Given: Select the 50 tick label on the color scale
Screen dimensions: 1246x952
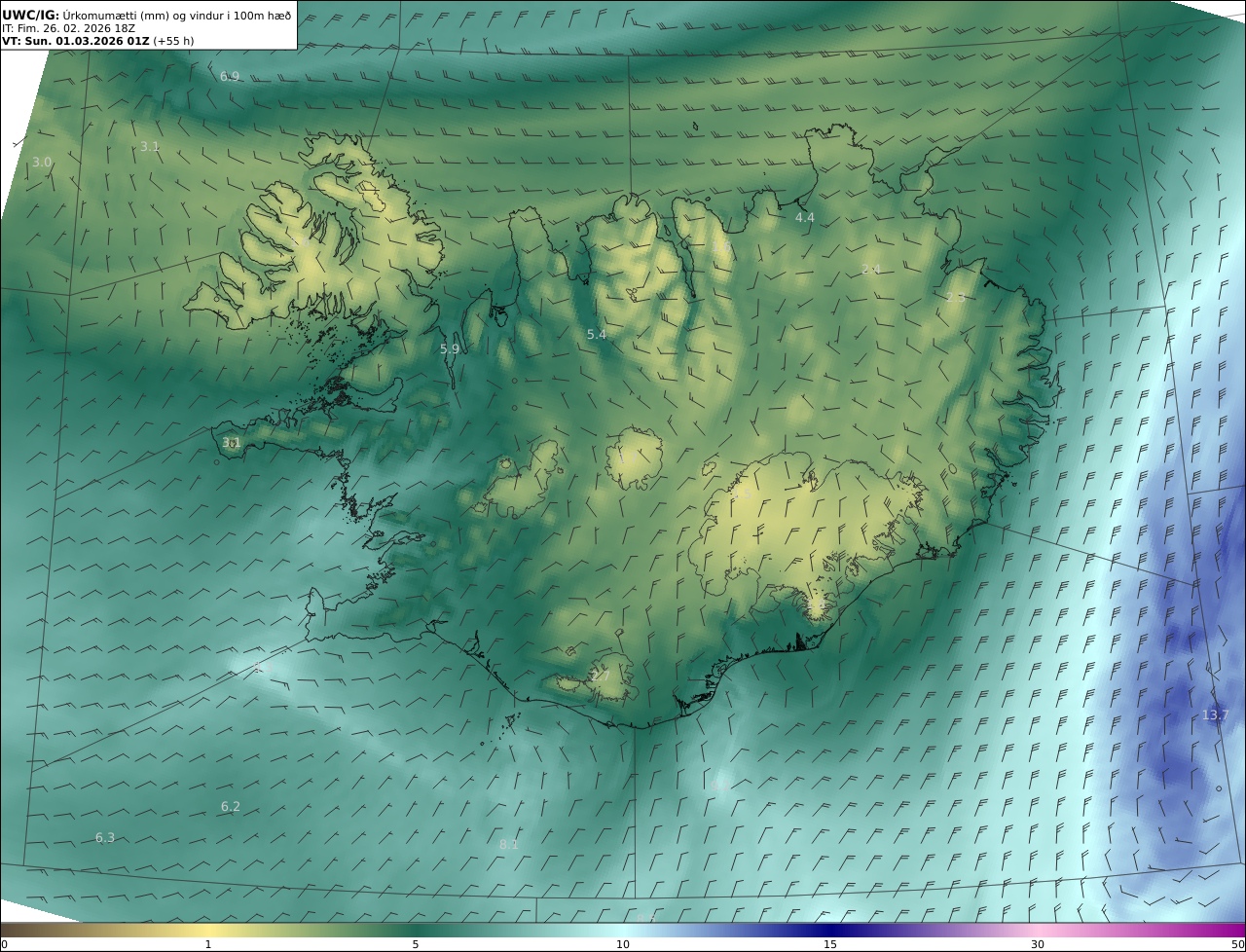Looking at the screenshot, I should coord(1237,944).
